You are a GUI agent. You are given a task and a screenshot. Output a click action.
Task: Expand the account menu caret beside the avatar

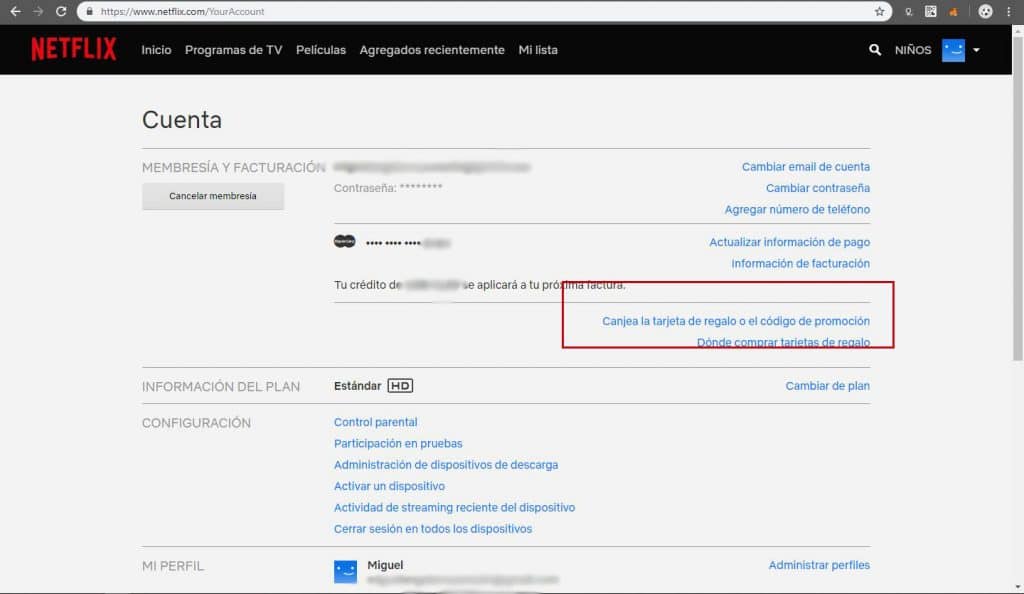tap(976, 50)
